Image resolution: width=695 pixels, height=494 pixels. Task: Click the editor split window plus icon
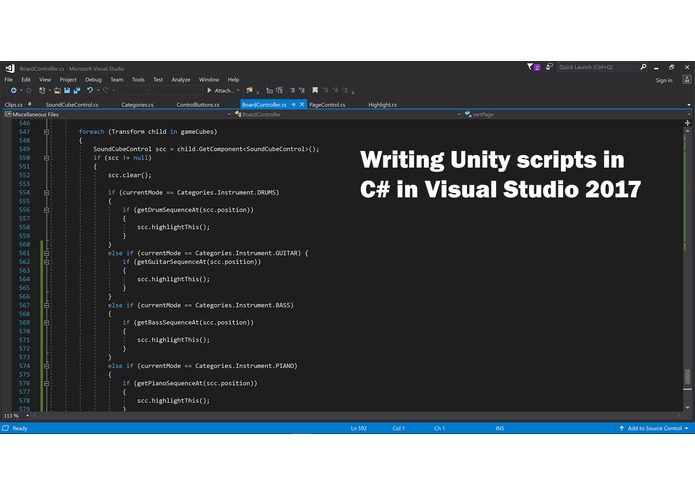coord(687,123)
